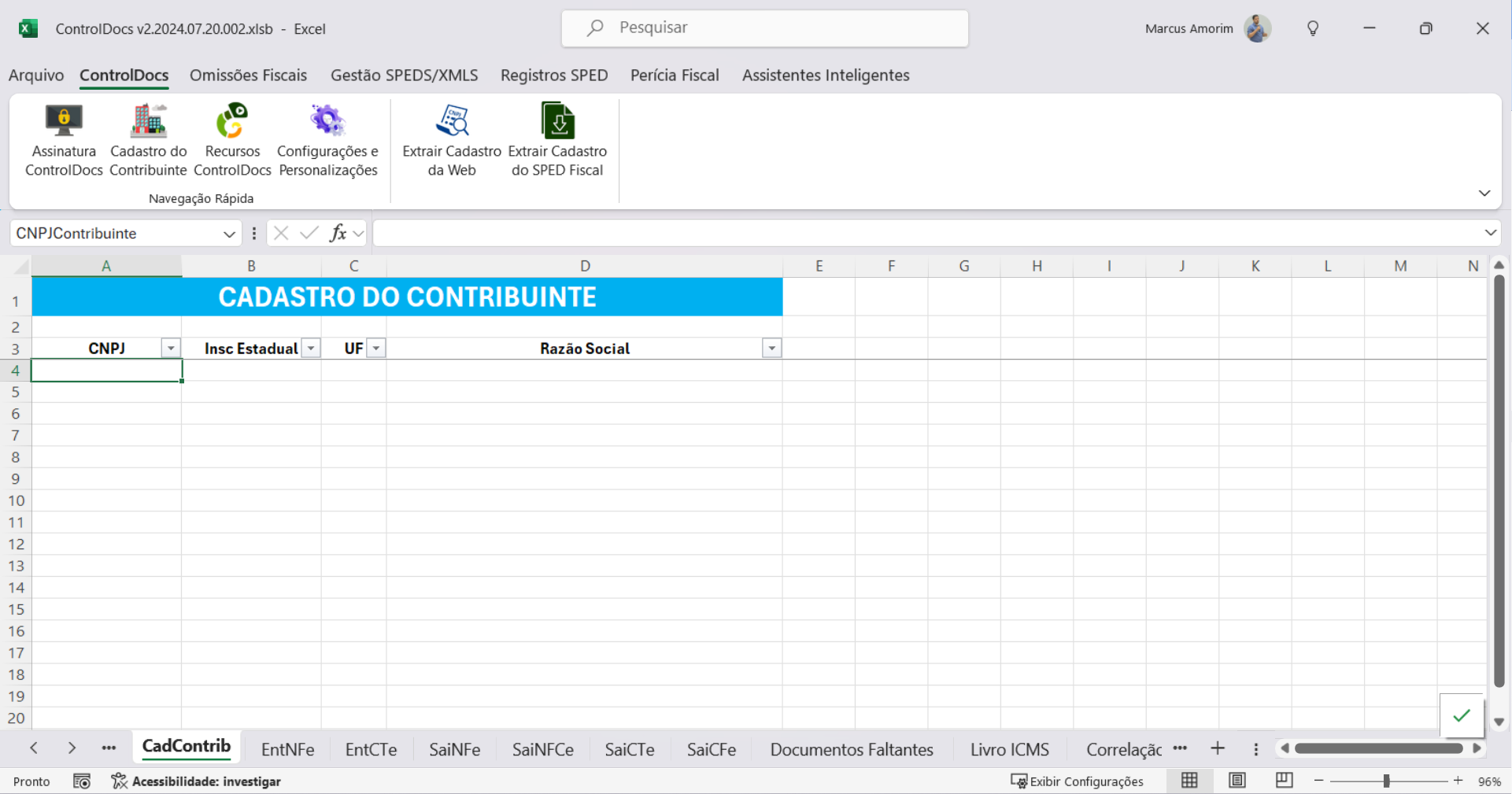Click Exibir Configurações in status bar
Image resolution: width=1512 pixels, height=794 pixels.
(x=1077, y=781)
